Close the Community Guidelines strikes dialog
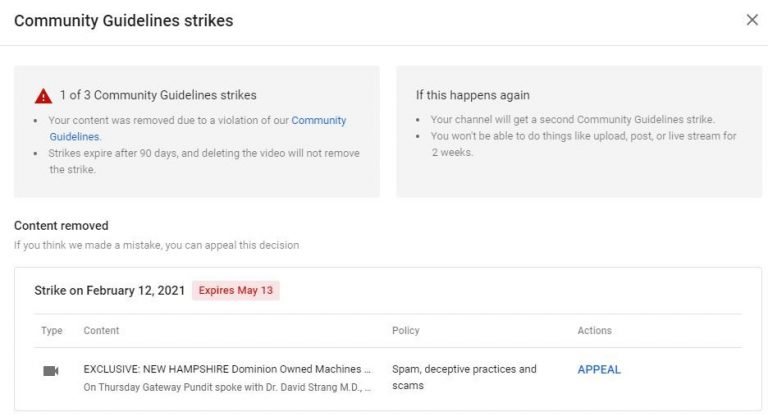This screenshot has height=417, width=768. (x=752, y=20)
